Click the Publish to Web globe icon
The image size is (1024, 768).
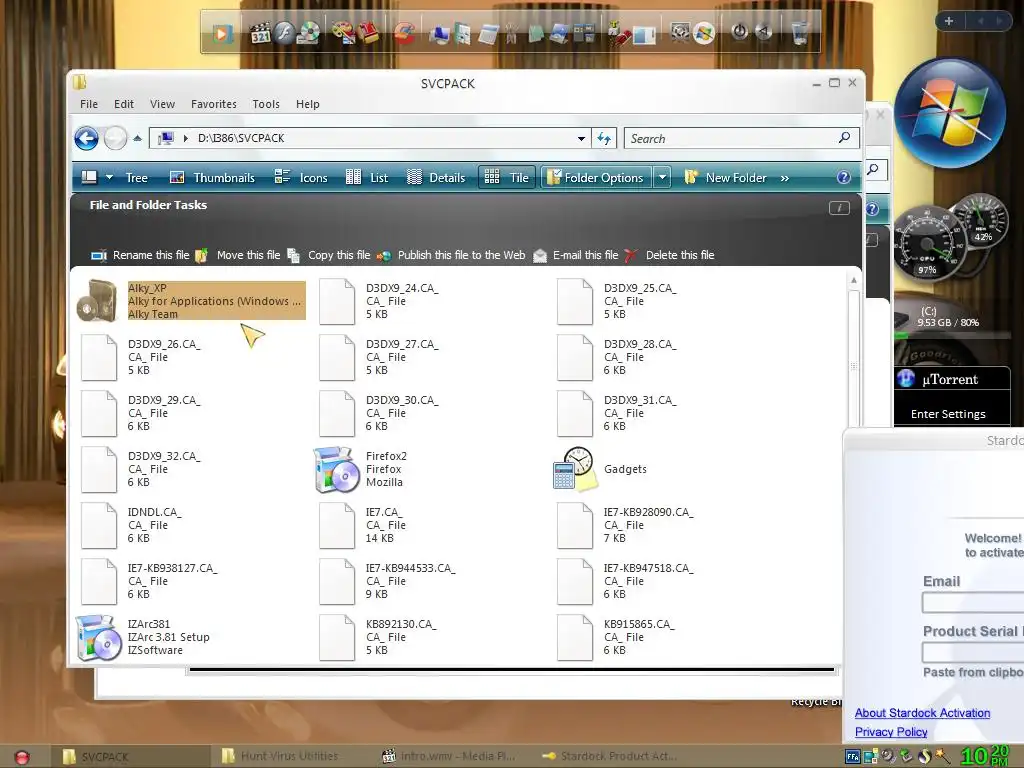384,255
